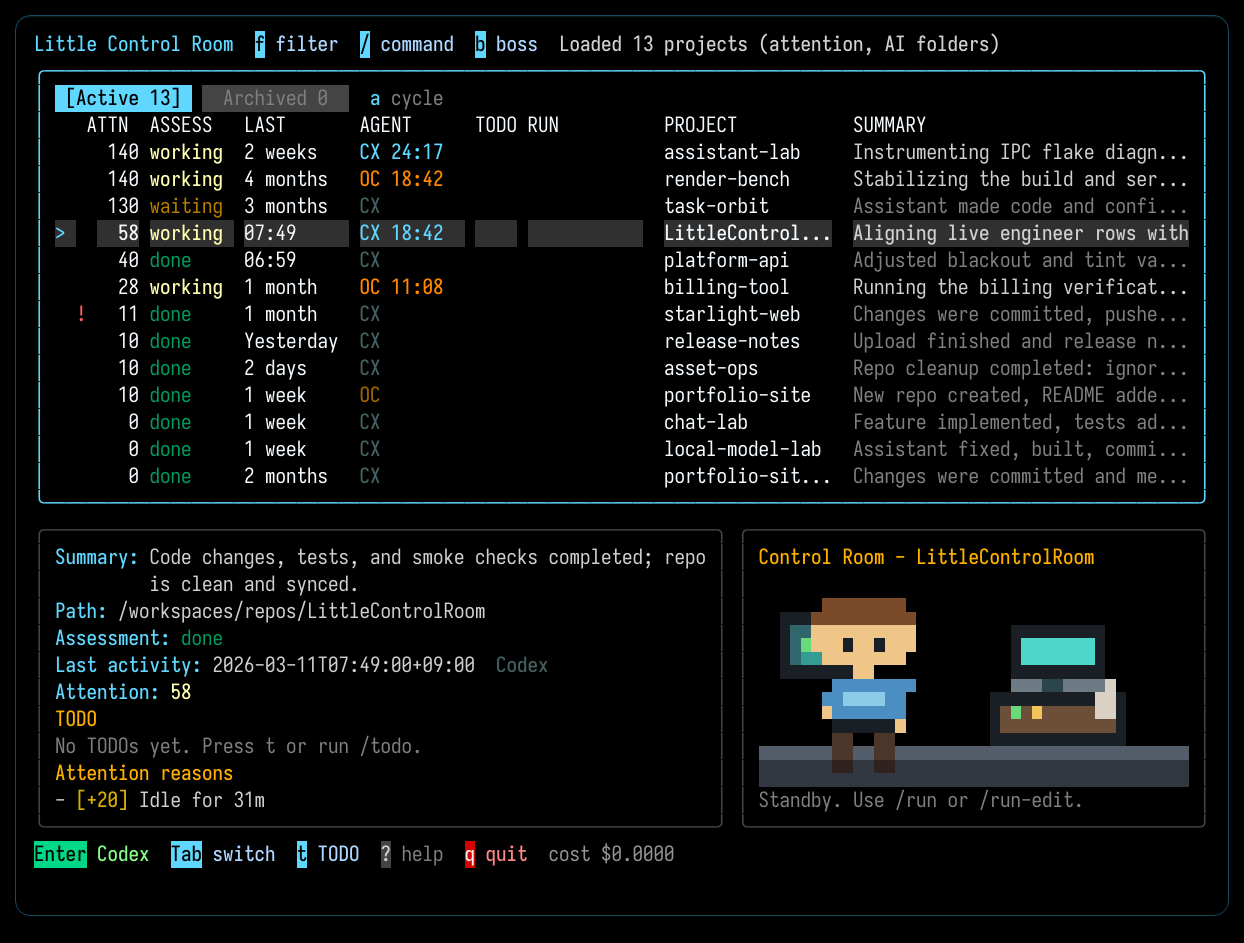Click the green Enter key badge

pyautogui.click(x=60, y=854)
